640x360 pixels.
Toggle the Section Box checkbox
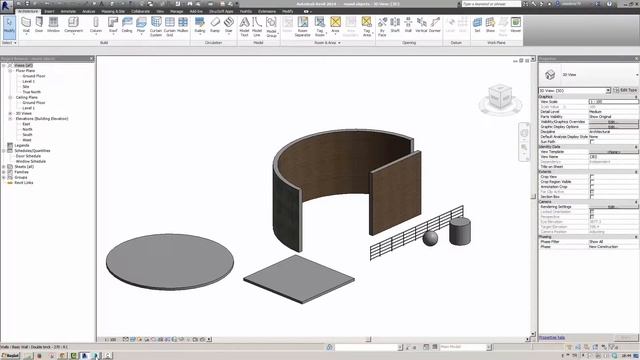(x=592, y=197)
